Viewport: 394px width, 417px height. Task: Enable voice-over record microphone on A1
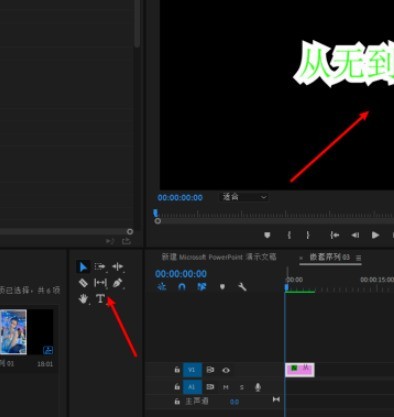(258, 387)
